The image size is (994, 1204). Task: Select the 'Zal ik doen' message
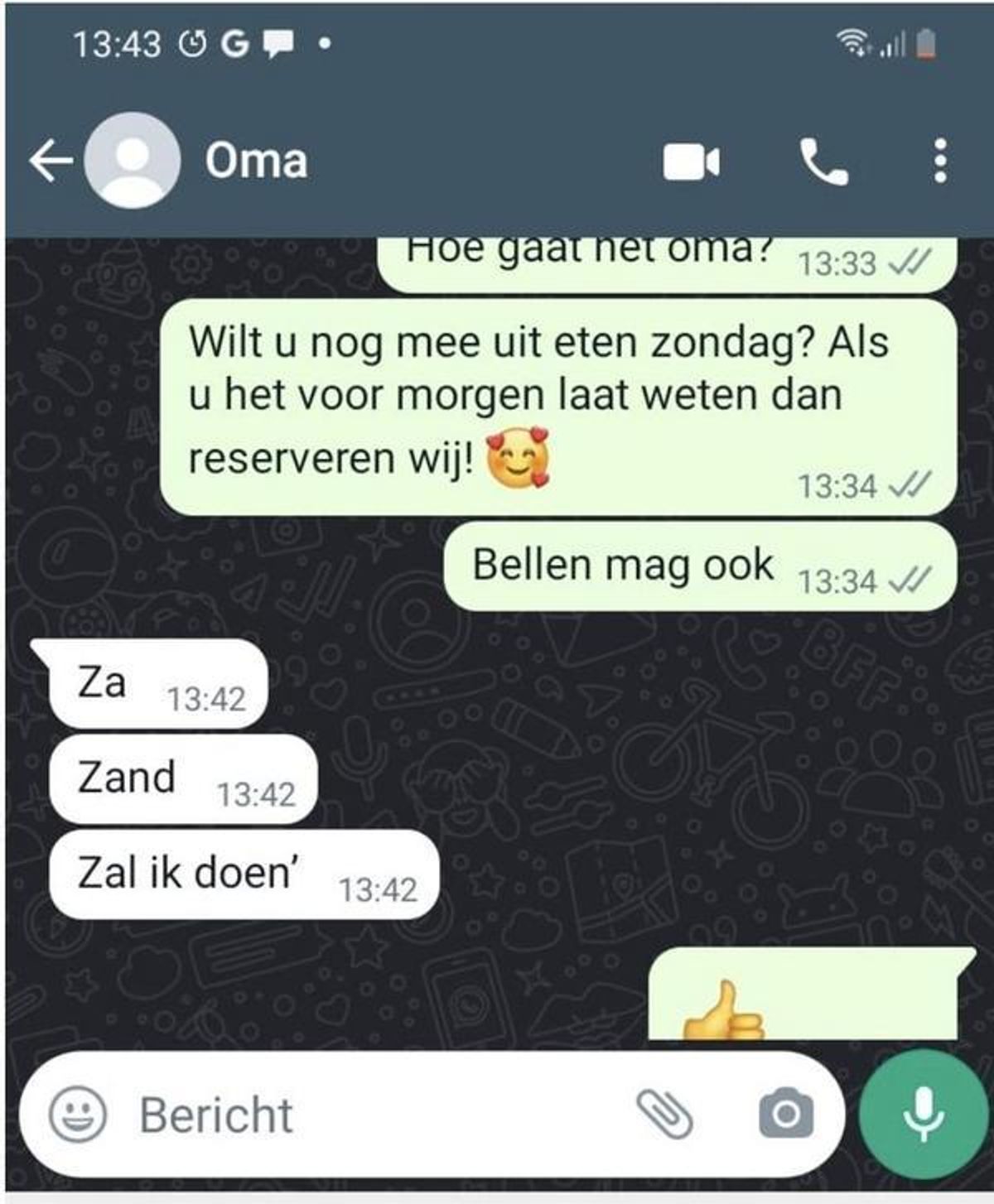(x=244, y=874)
